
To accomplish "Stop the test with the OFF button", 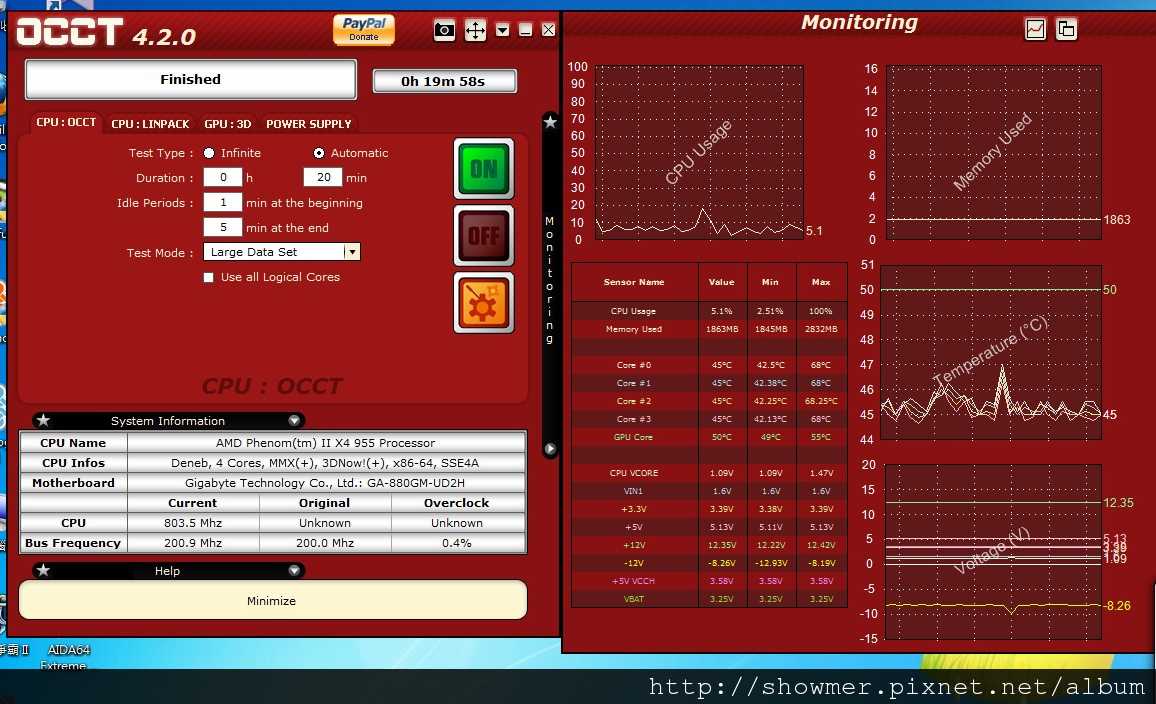I will 484,235.
